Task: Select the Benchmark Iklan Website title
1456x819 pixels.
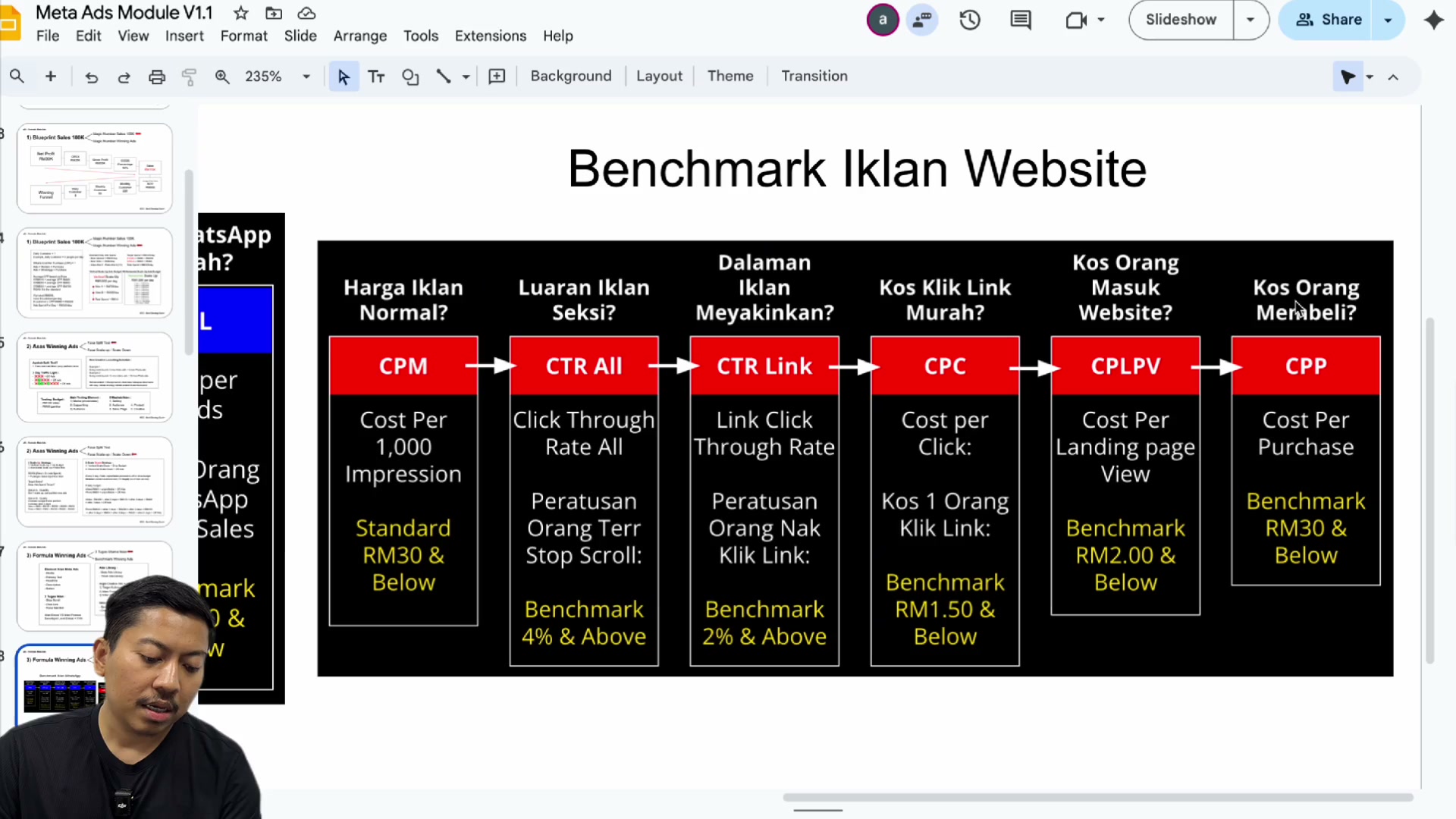Action: 857,168
